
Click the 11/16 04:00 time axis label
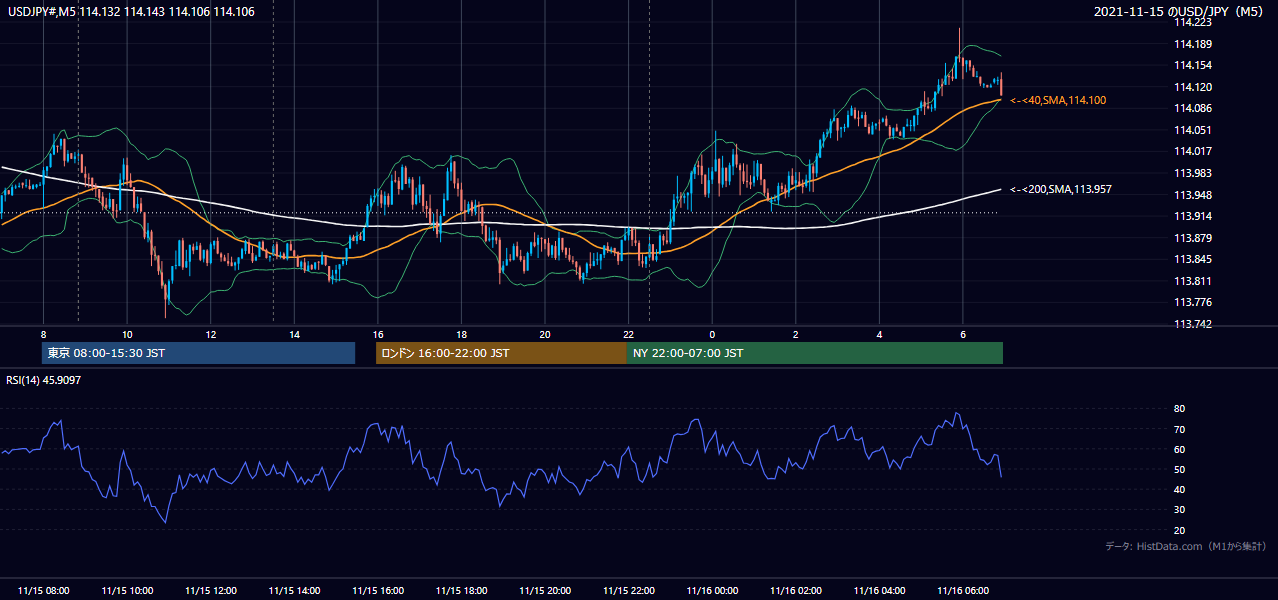pos(879,591)
